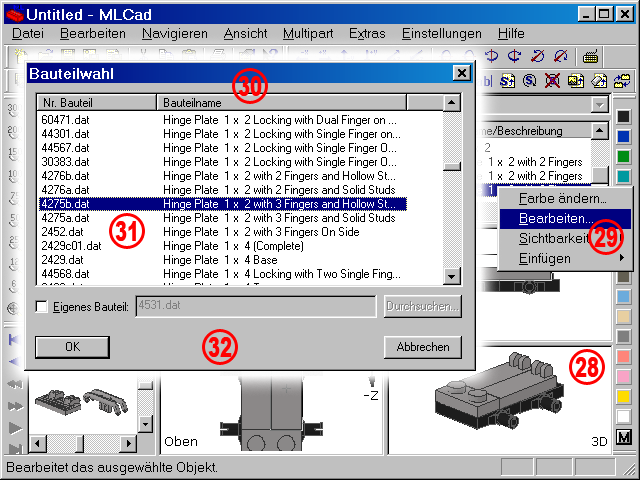This screenshot has height=480, width=640.
Task: Open the Datei menu
Action: [28, 33]
